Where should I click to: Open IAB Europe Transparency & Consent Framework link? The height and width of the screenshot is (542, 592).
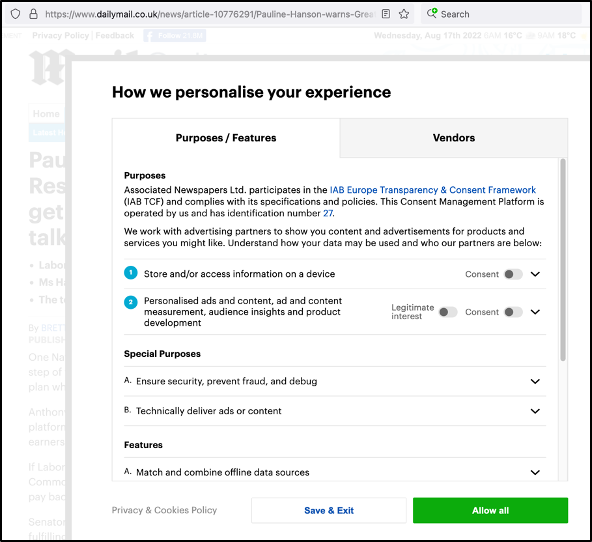coord(433,190)
